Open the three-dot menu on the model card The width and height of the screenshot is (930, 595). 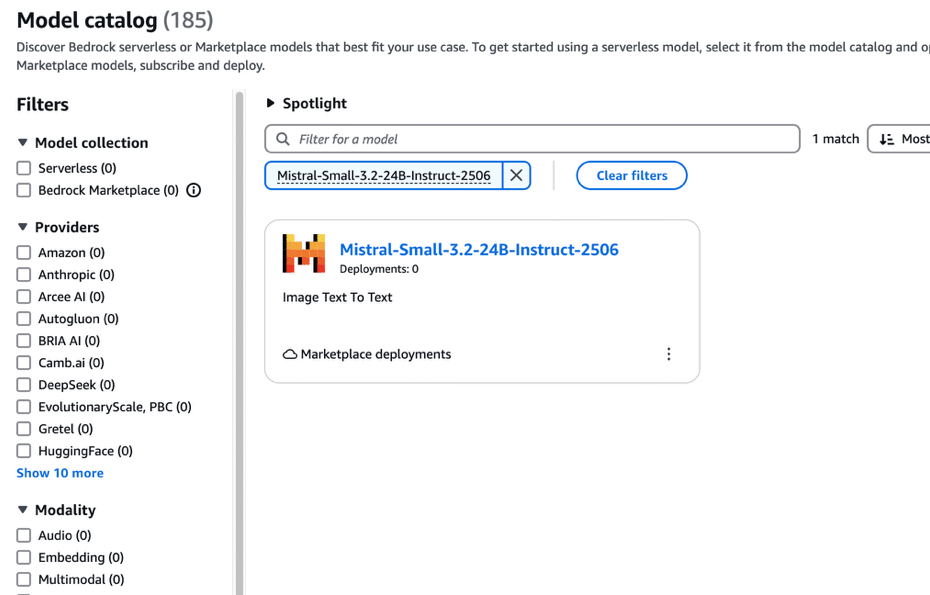point(668,354)
